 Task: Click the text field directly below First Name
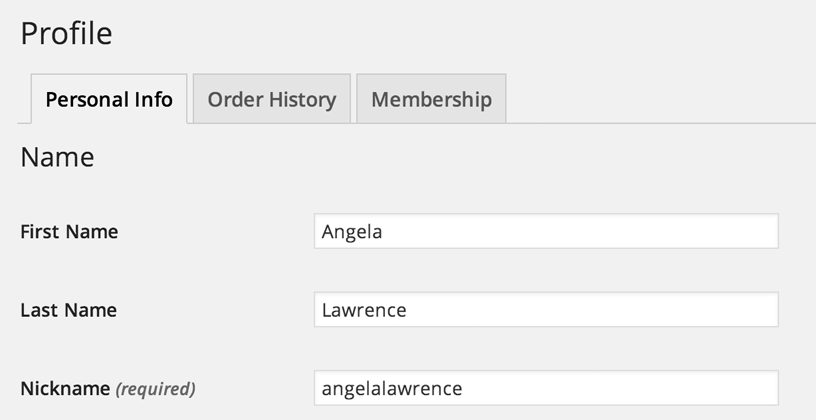(x=545, y=310)
